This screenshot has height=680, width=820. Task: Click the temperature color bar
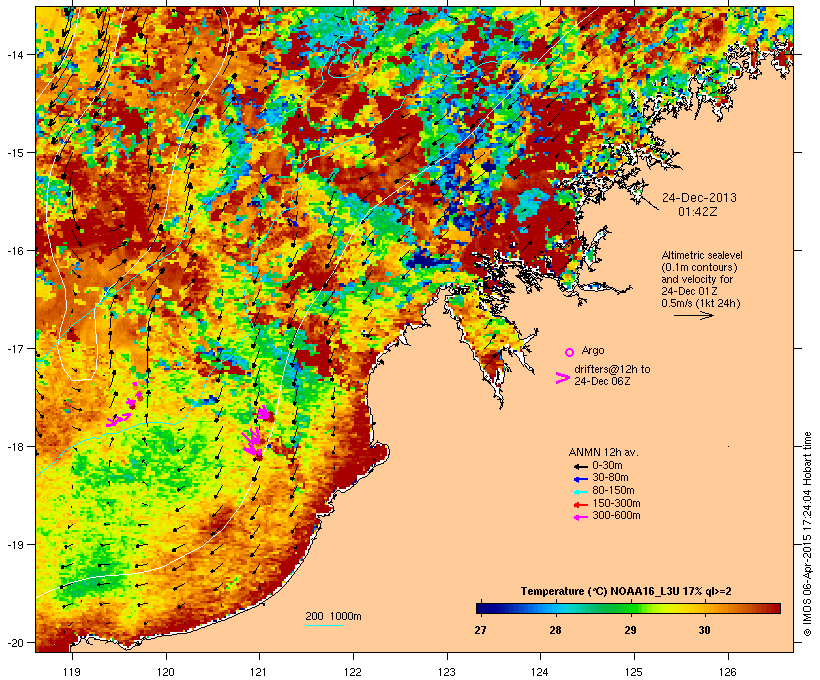tap(628, 608)
